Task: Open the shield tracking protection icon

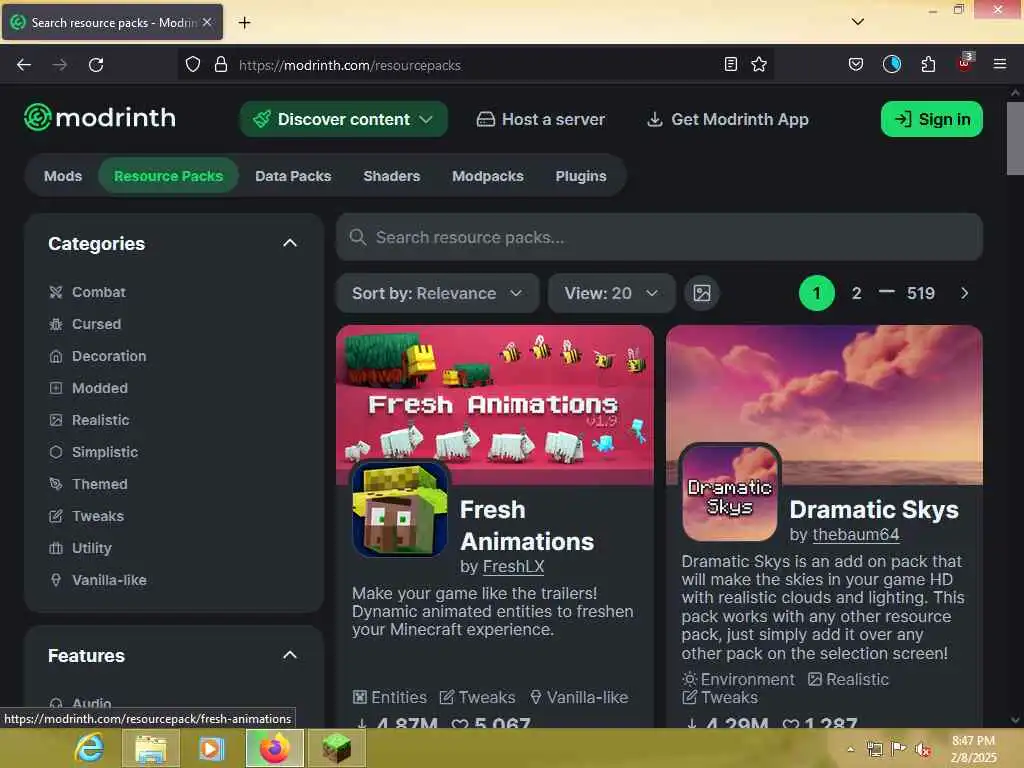Action: [193, 65]
